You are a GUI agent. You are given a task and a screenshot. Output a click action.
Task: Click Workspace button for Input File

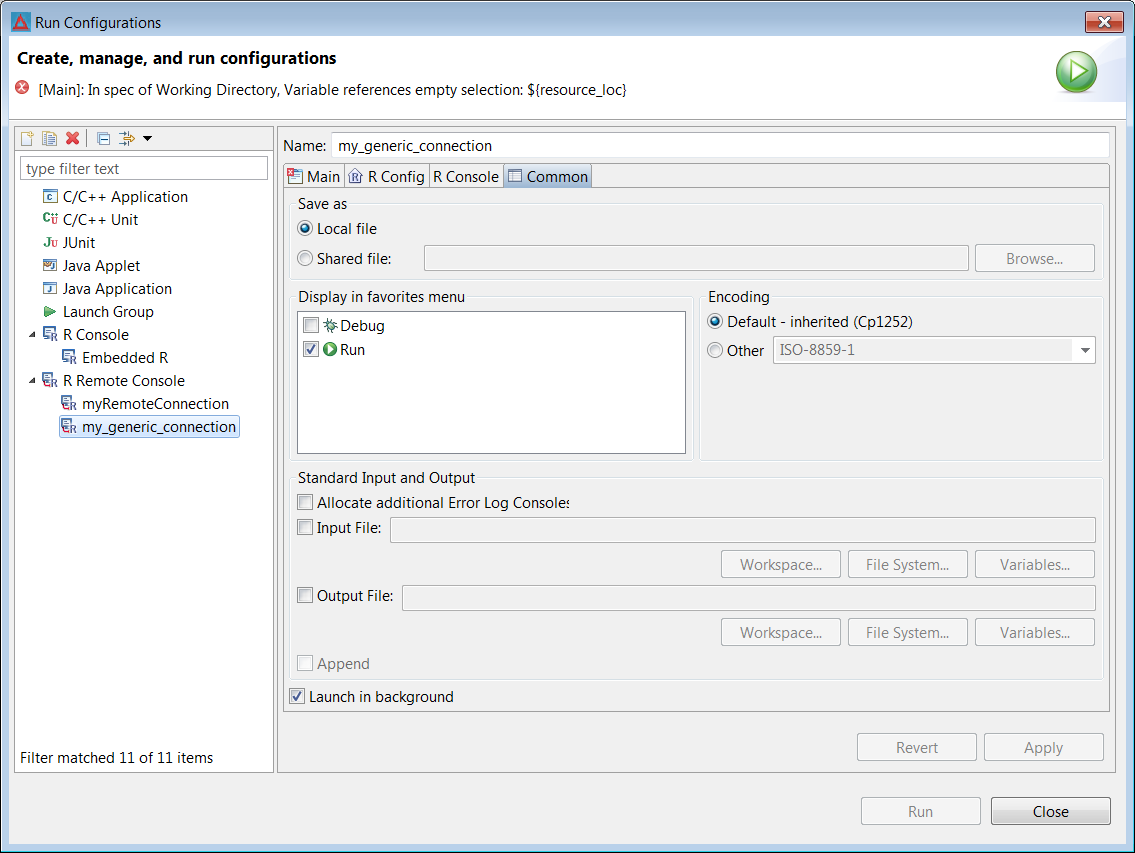[780, 565]
